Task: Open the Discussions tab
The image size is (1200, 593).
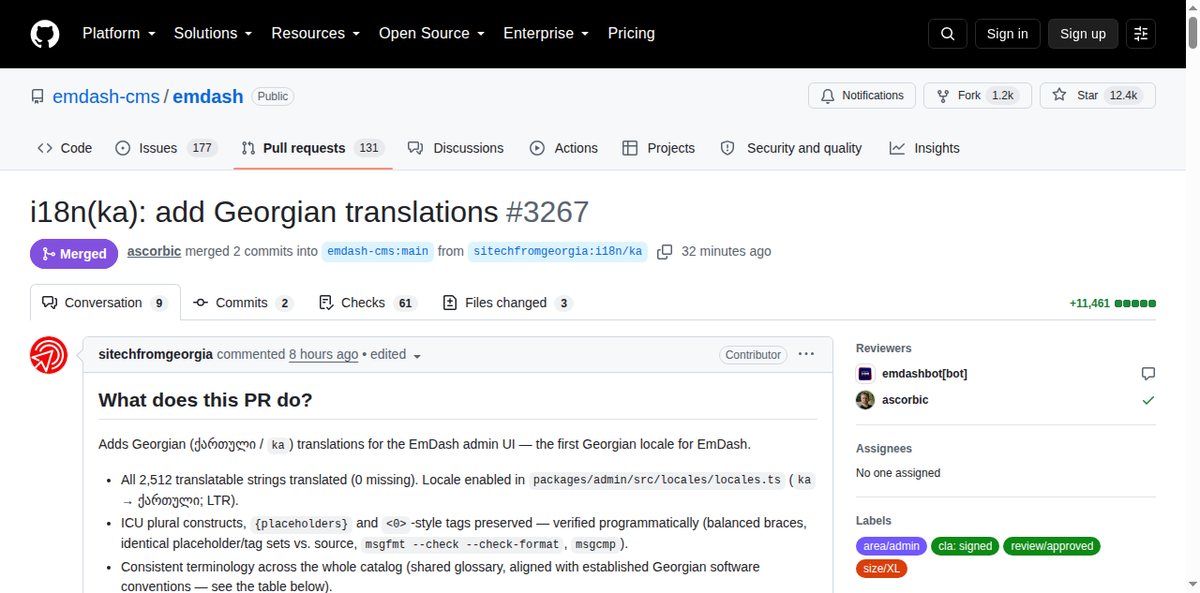Action: tap(456, 148)
